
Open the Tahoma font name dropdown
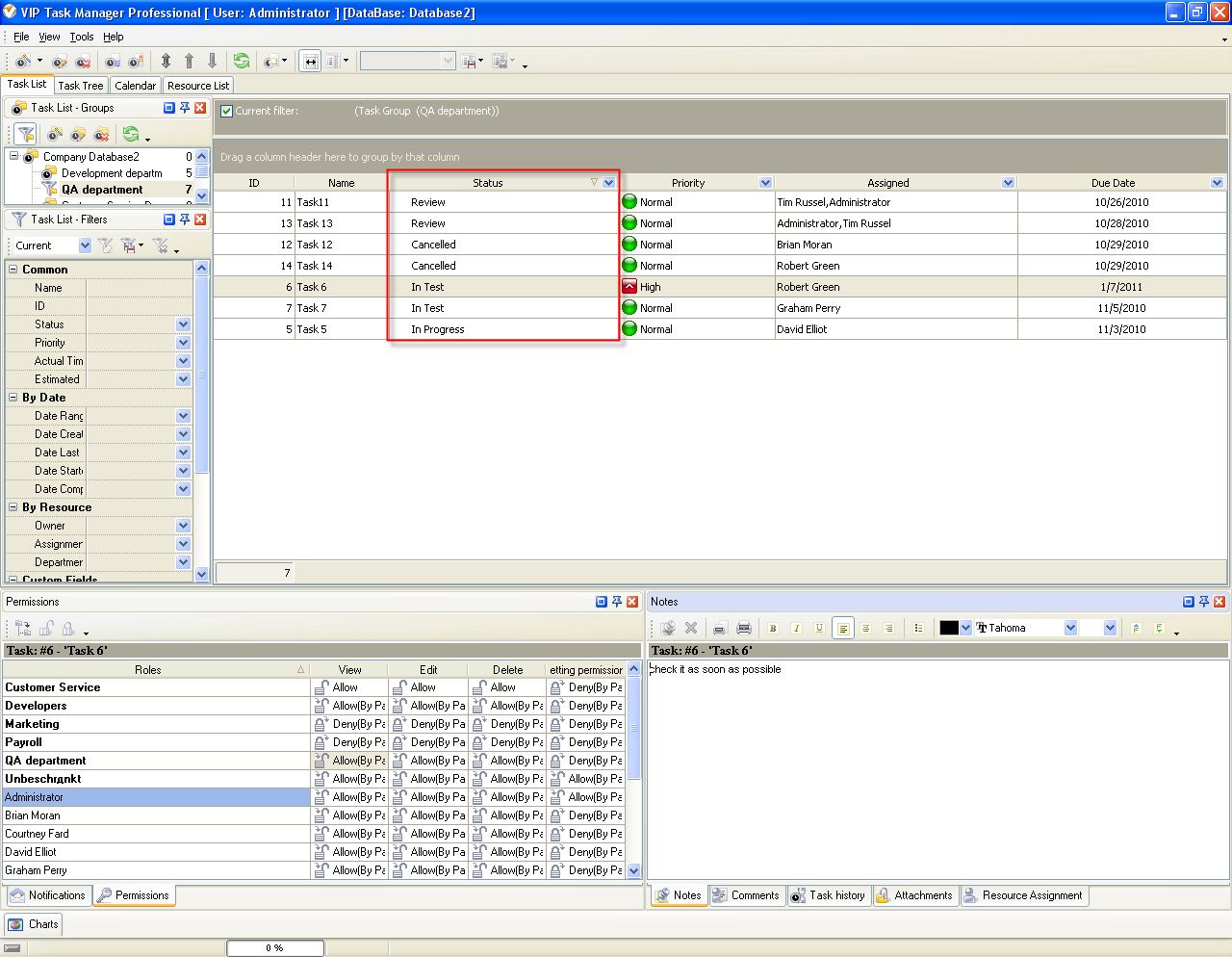pos(1070,628)
